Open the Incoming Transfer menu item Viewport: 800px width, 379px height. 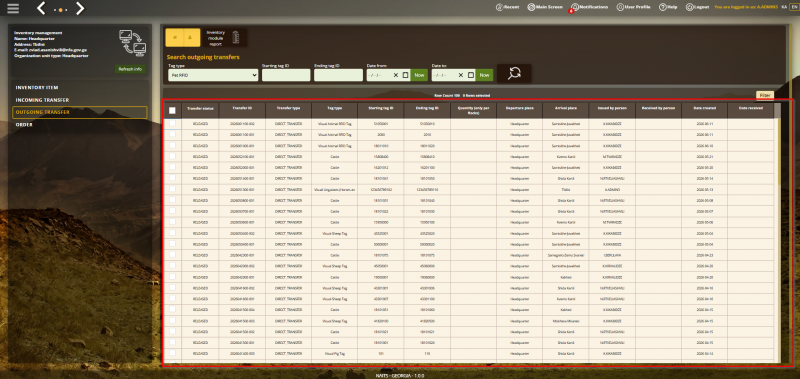(x=42, y=100)
